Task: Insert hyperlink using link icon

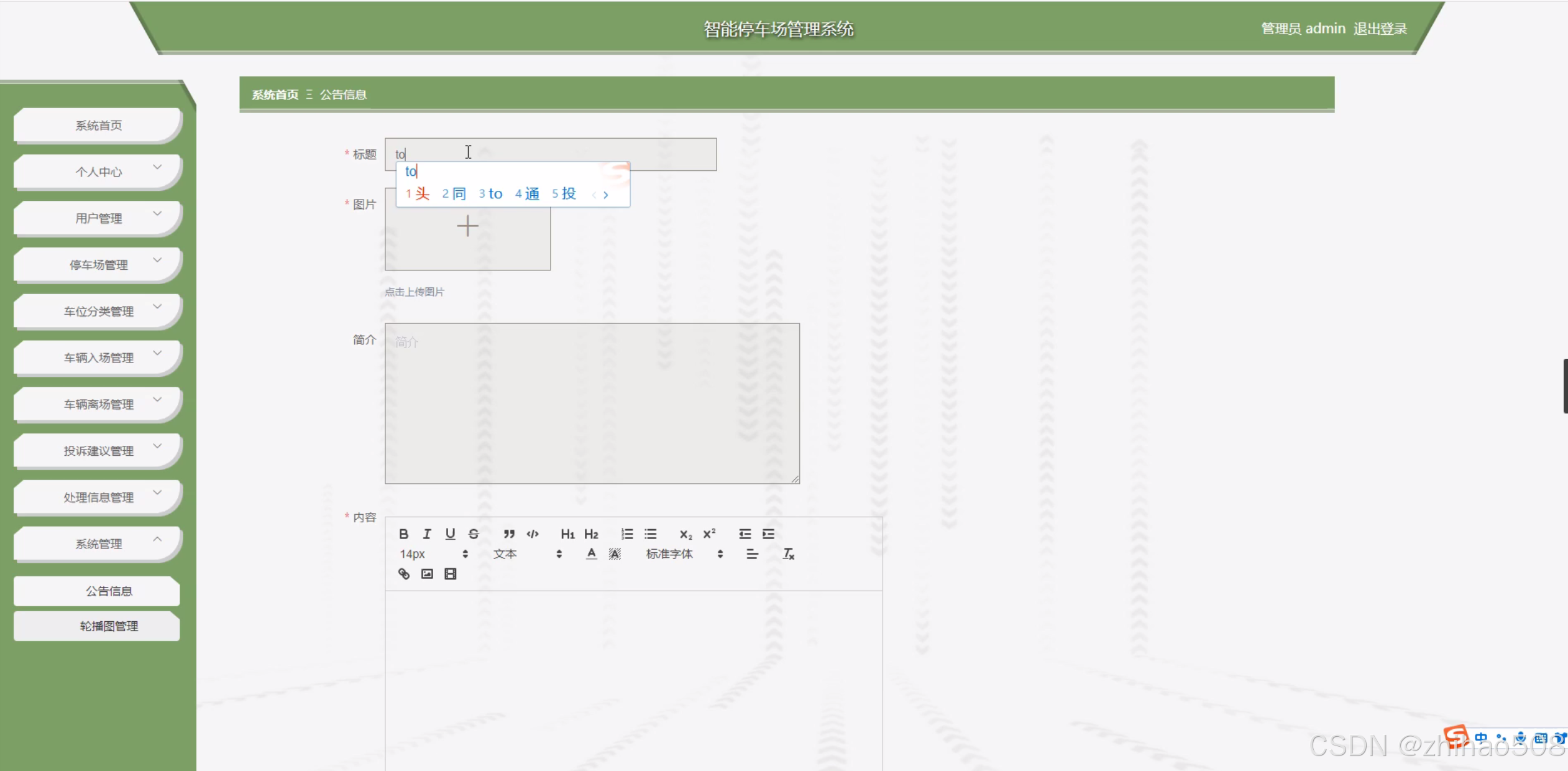Action: click(x=403, y=573)
